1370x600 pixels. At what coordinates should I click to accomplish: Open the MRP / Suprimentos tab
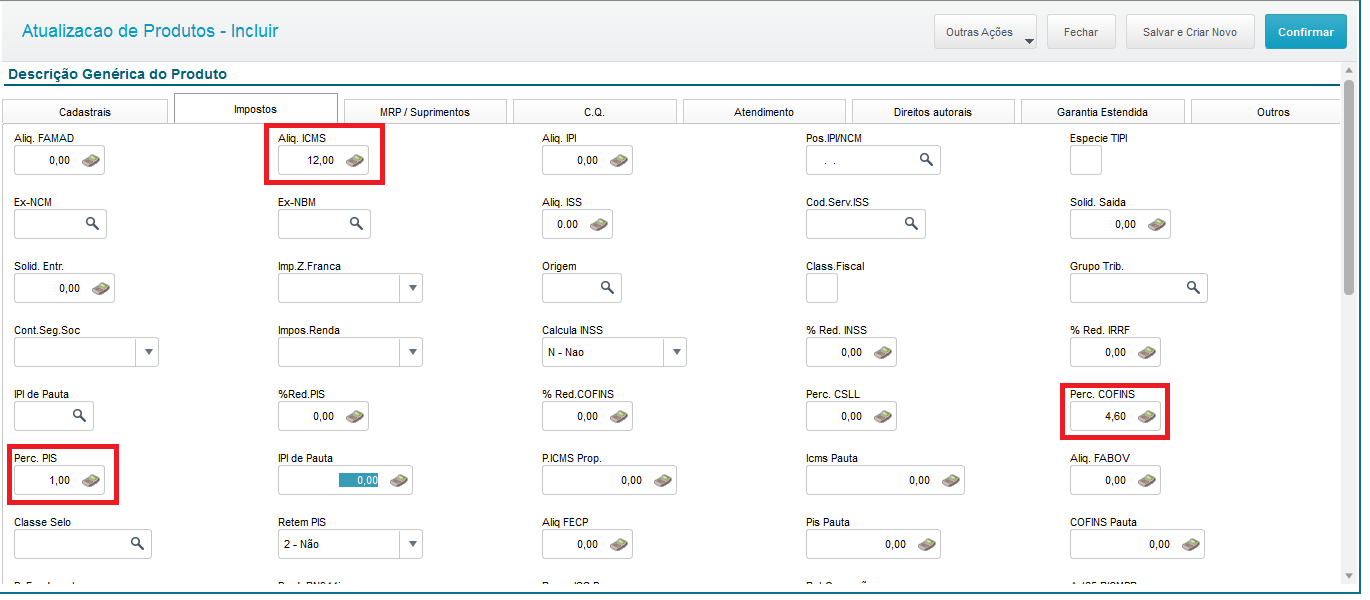[x=425, y=112]
